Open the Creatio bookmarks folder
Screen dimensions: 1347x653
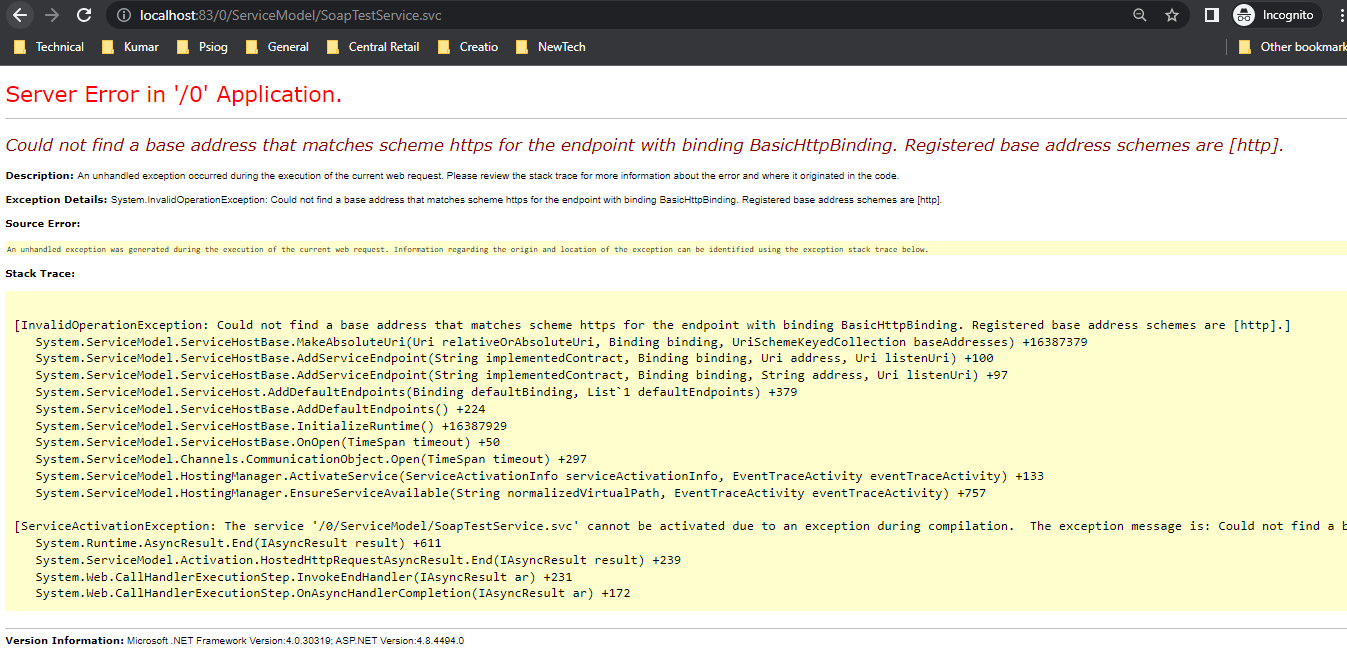tap(468, 47)
